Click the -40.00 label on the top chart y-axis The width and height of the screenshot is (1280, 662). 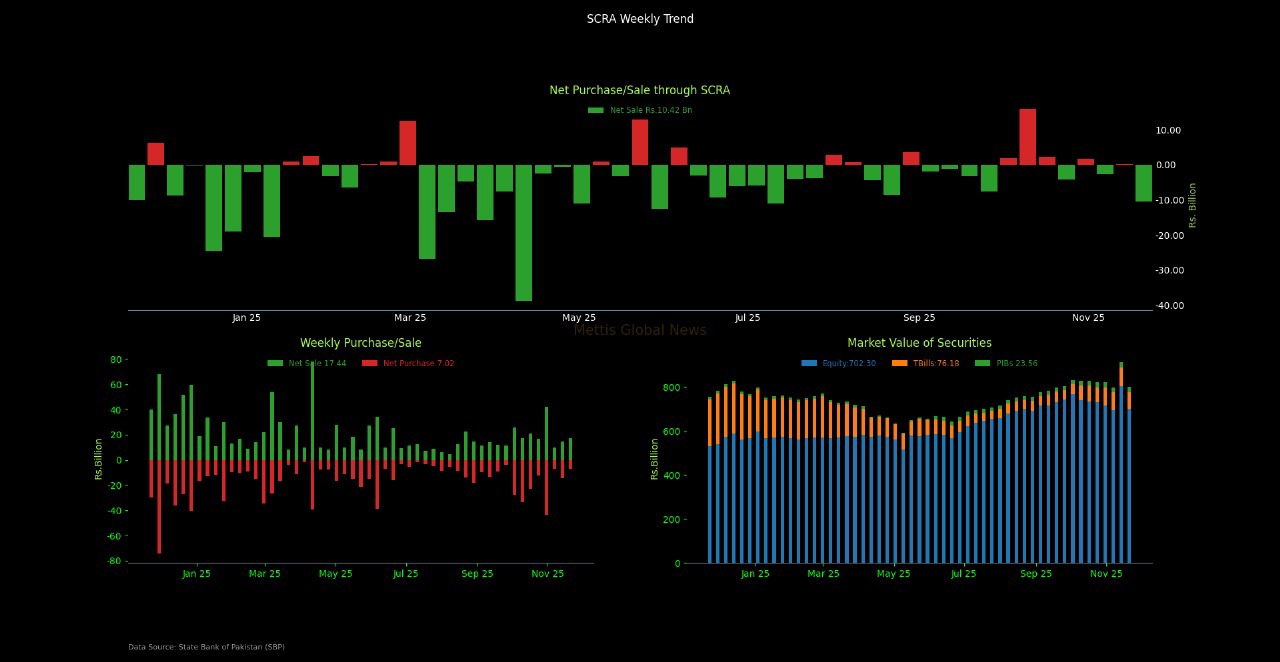point(1169,305)
